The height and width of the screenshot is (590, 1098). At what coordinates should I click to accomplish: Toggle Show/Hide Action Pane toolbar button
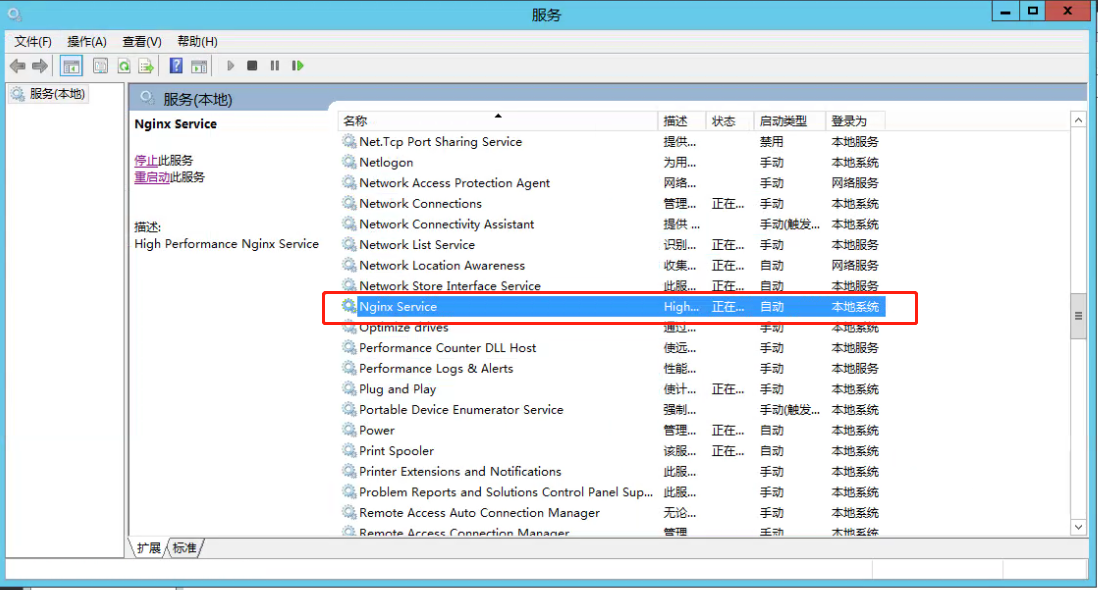[199, 66]
